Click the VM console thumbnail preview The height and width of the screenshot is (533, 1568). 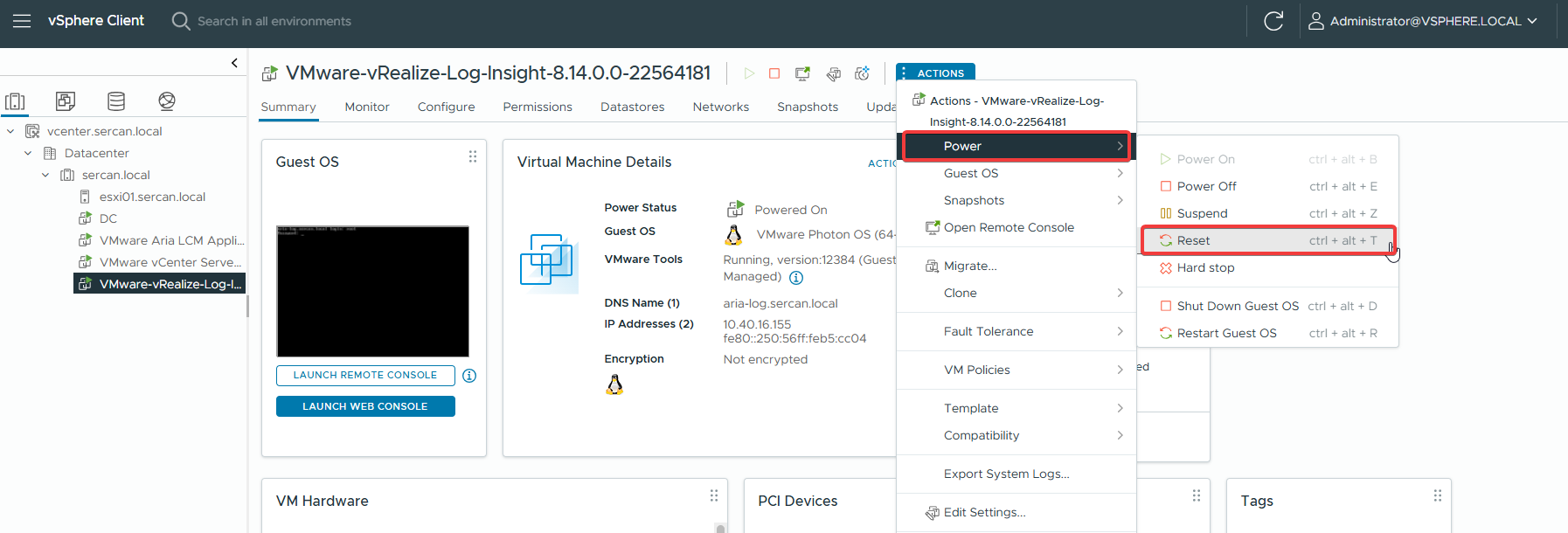point(373,291)
